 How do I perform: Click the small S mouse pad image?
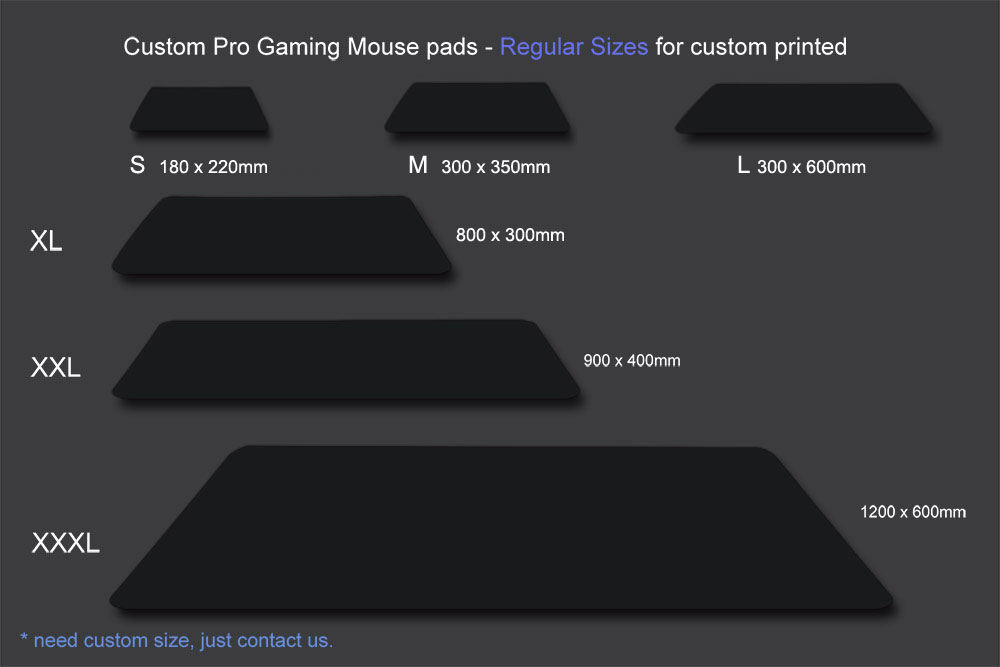(x=199, y=110)
